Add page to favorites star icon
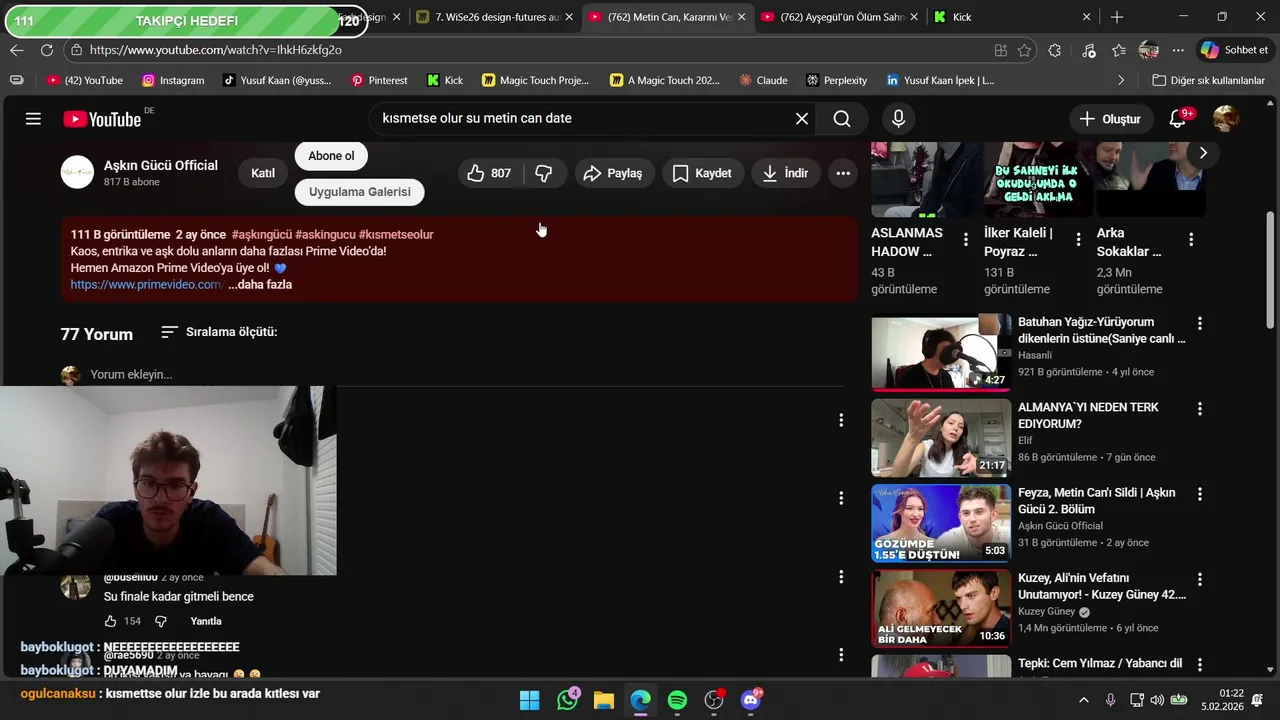1280x720 pixels. point(1024,50)
